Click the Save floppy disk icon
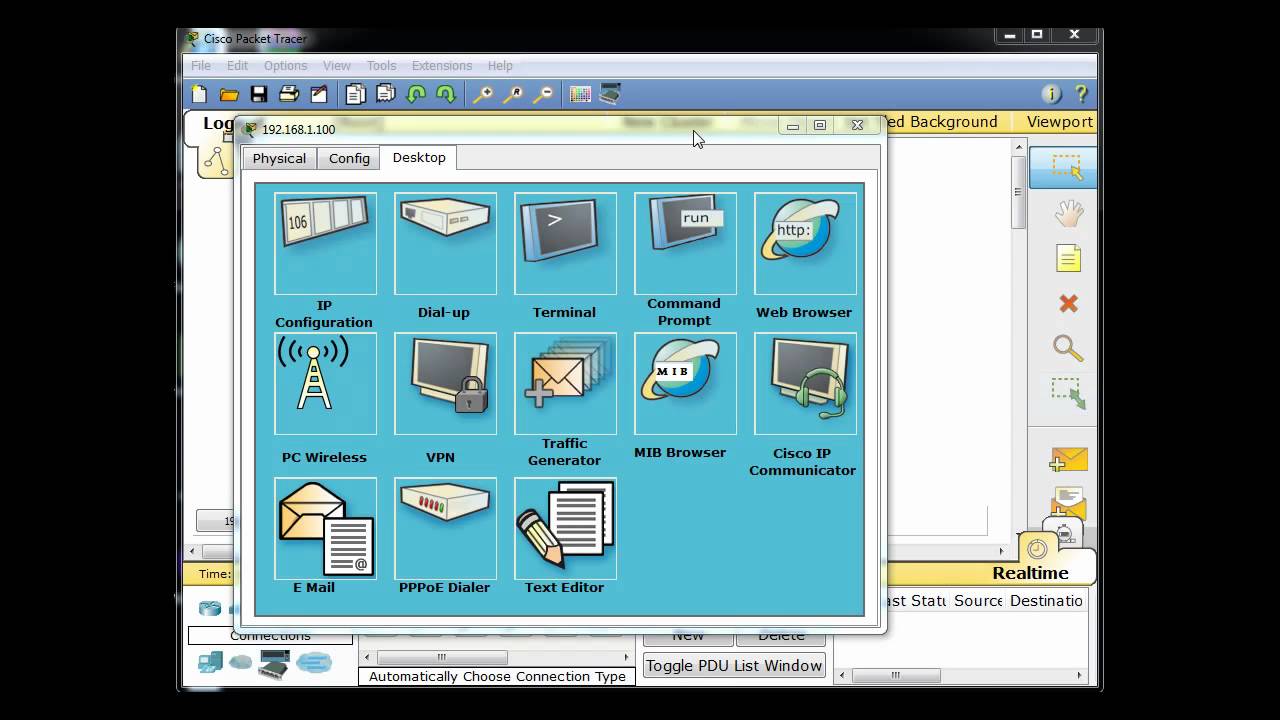 click(x=259, y=94)
